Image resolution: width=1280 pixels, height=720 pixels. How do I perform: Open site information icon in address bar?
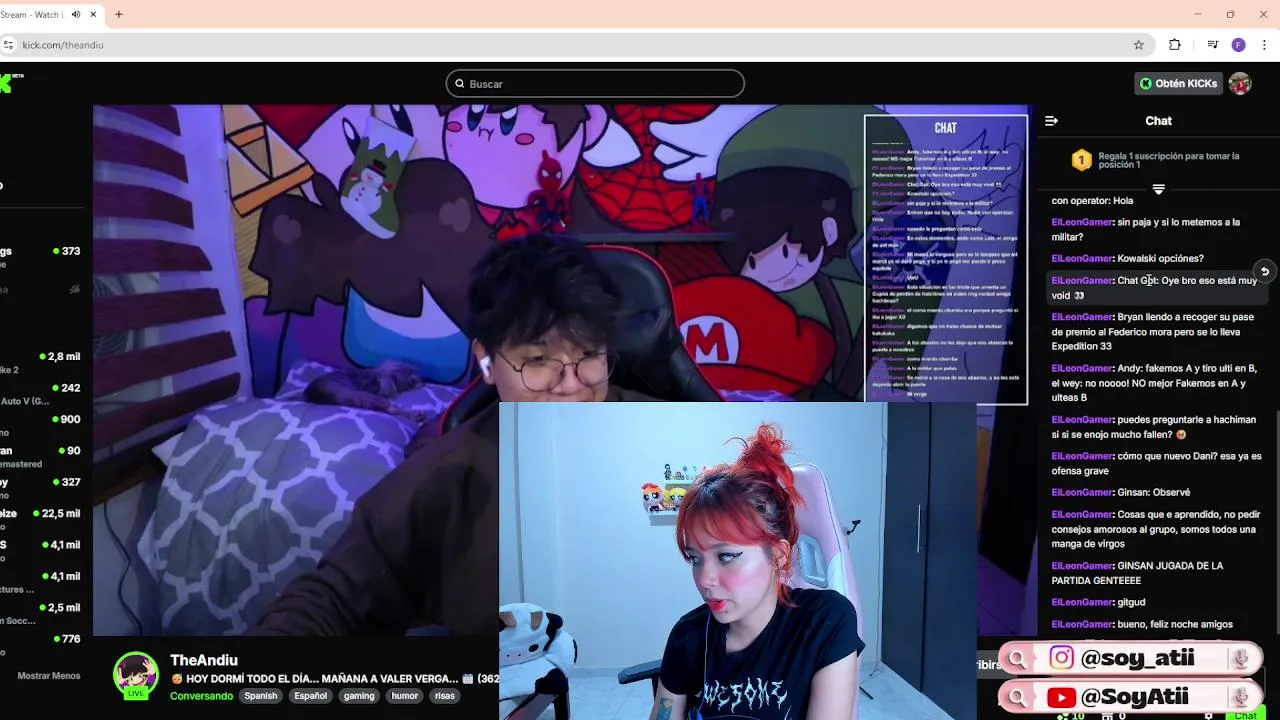click(8, 45)
